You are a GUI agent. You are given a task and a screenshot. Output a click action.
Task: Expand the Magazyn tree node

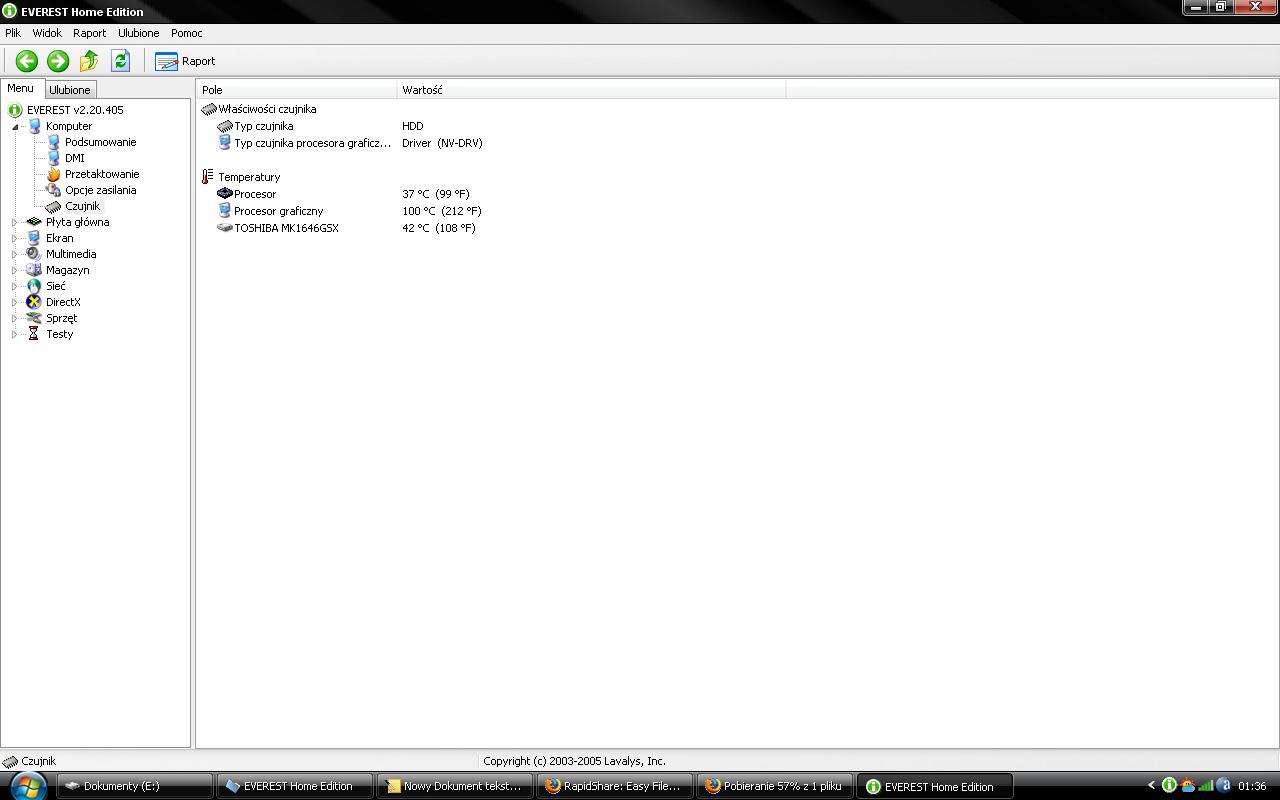point(15,270)
